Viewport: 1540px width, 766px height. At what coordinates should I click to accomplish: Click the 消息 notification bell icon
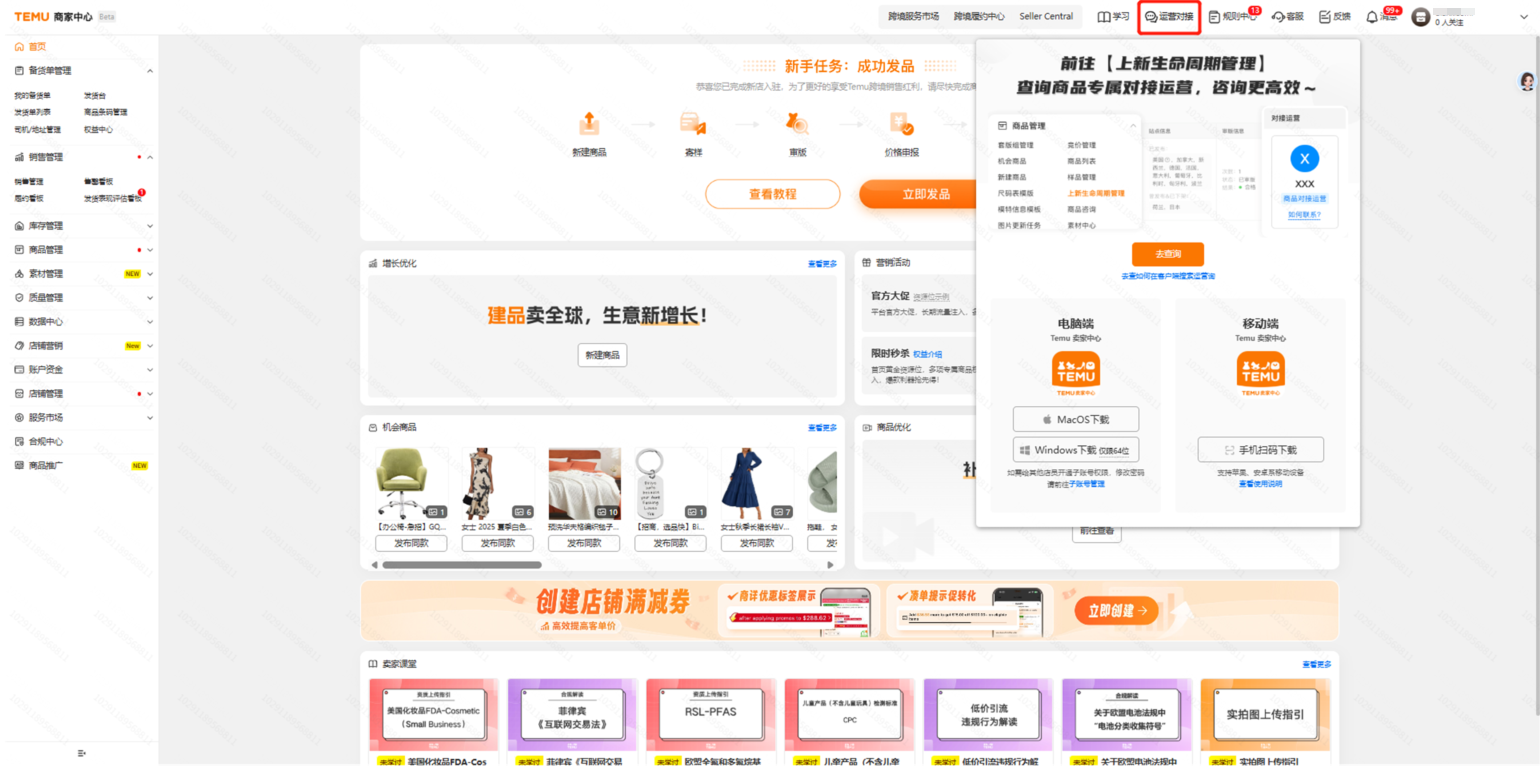click(x=1372, y=17)
